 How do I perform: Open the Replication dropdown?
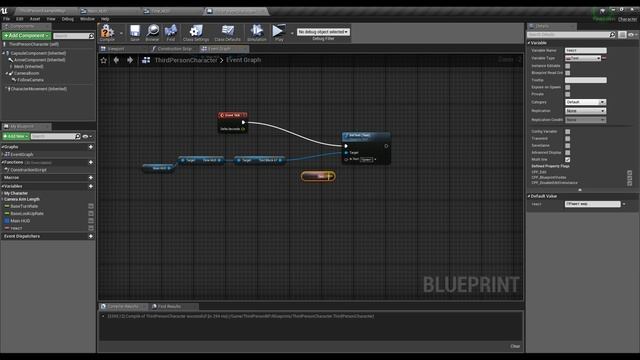point(585,111)
